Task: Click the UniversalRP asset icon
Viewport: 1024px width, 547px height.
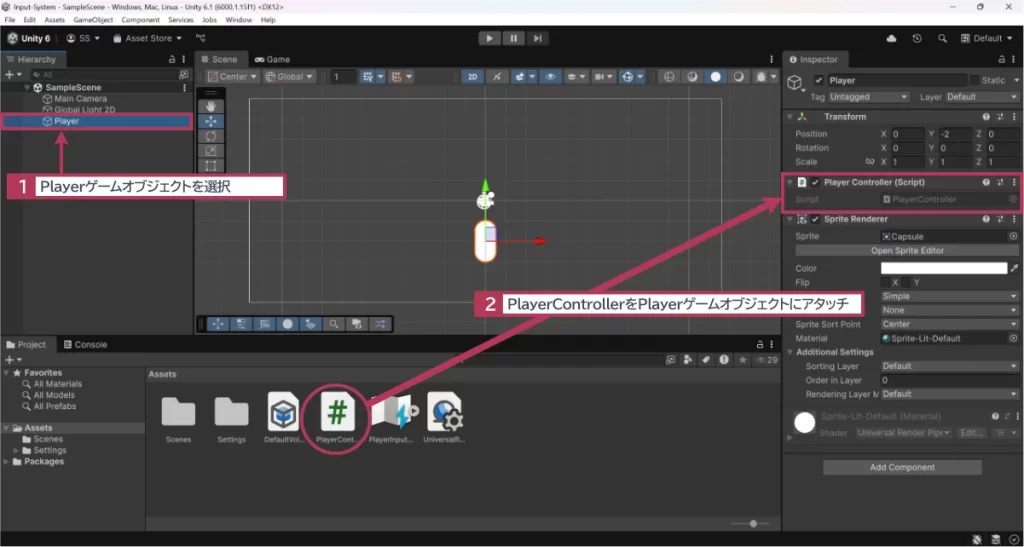Action: click(x=443, y=412)
